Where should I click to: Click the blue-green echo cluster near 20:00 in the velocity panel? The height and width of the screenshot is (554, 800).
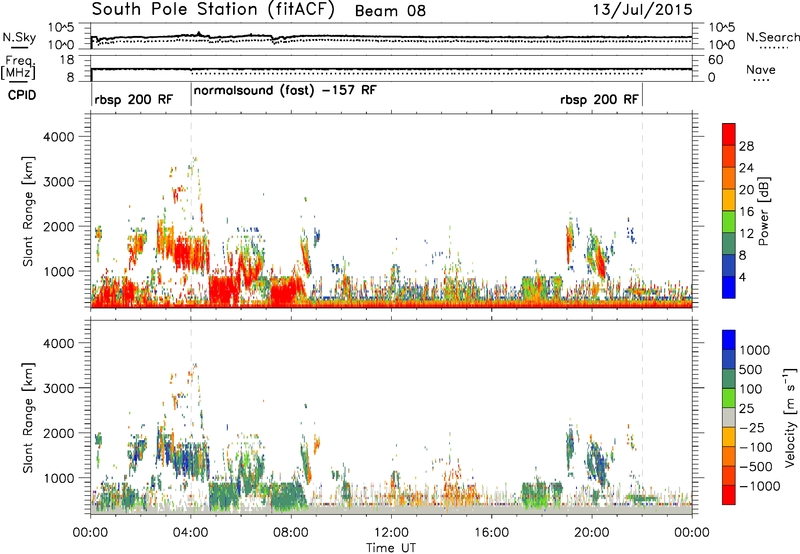[x=597, y=462]
